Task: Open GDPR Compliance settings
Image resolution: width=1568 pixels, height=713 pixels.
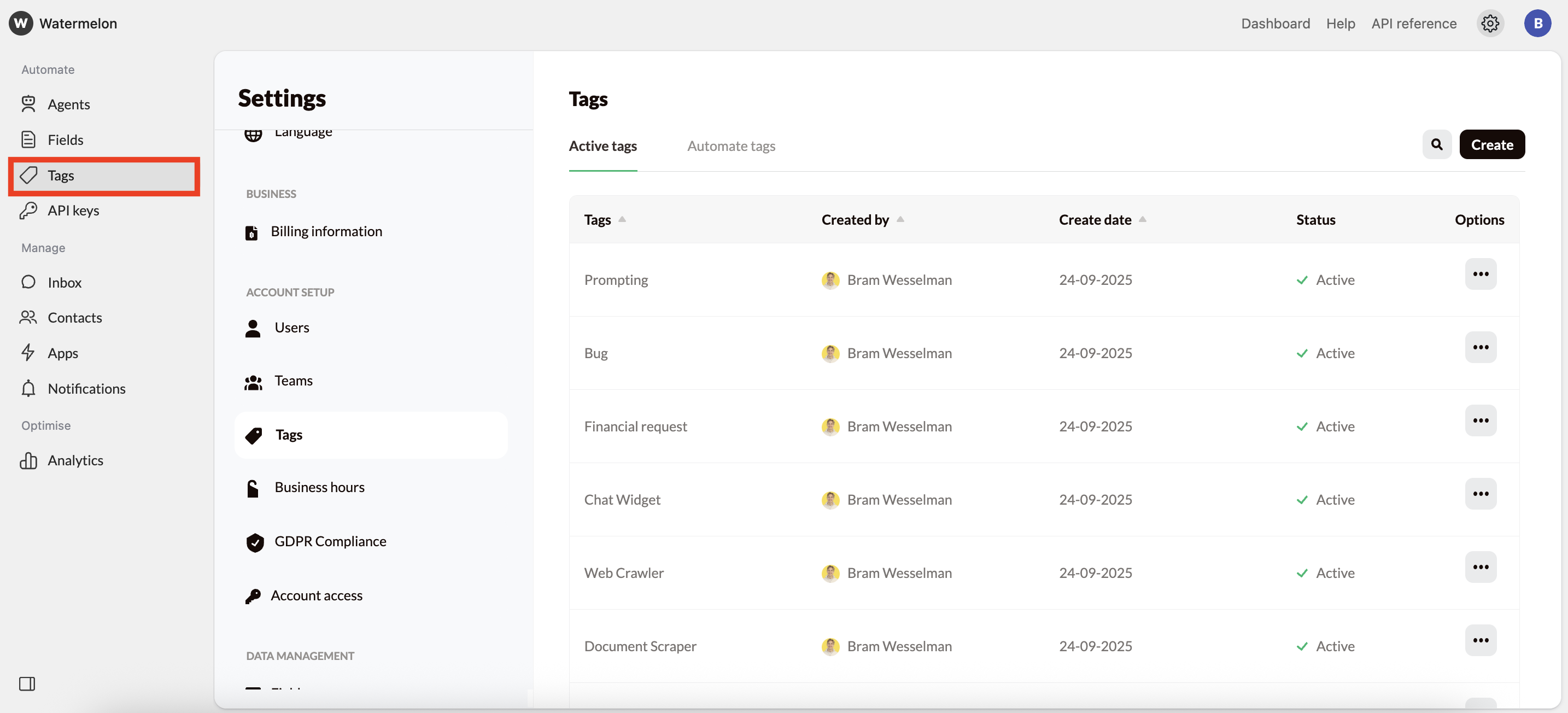Action: 330,541
